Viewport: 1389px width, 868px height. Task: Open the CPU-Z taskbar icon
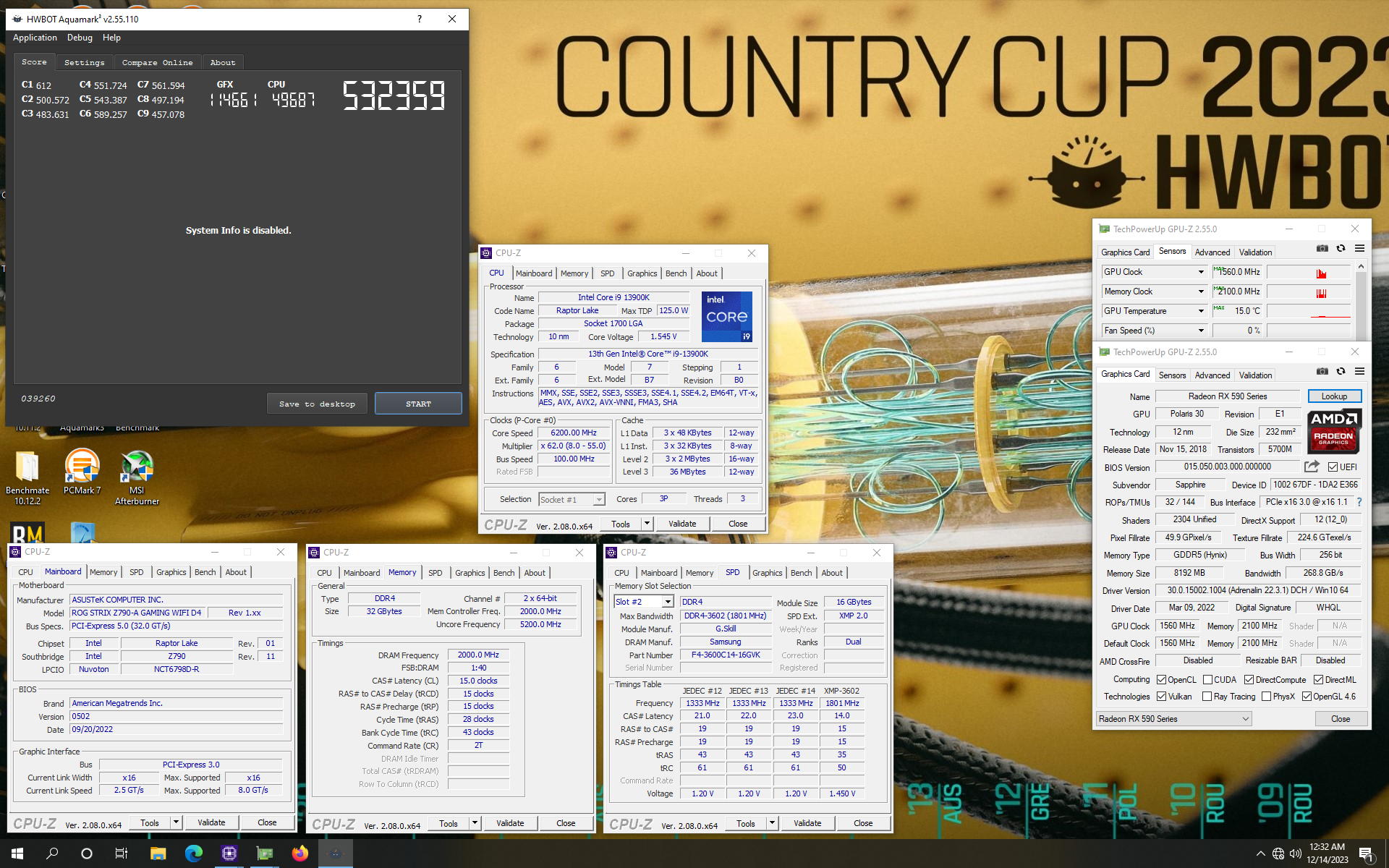click(x=229, y=854)
